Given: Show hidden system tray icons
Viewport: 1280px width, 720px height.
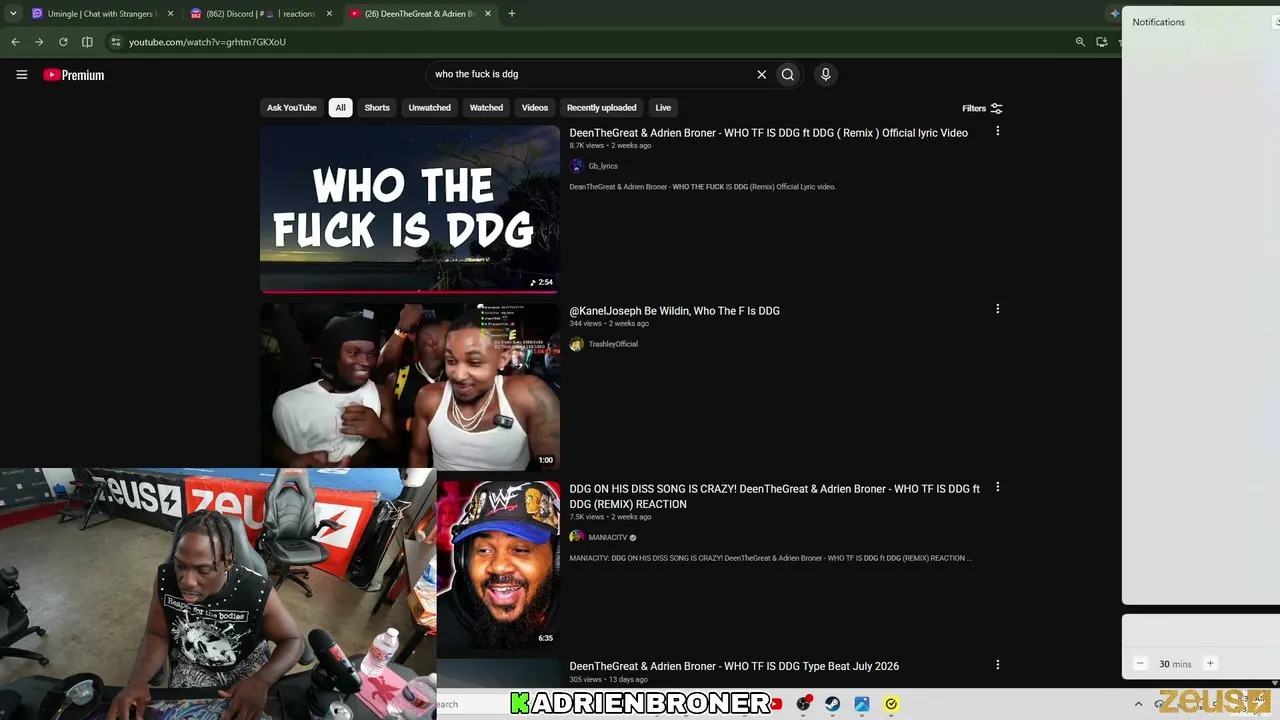Looking at the screenshot, I should coord(1138,704).
